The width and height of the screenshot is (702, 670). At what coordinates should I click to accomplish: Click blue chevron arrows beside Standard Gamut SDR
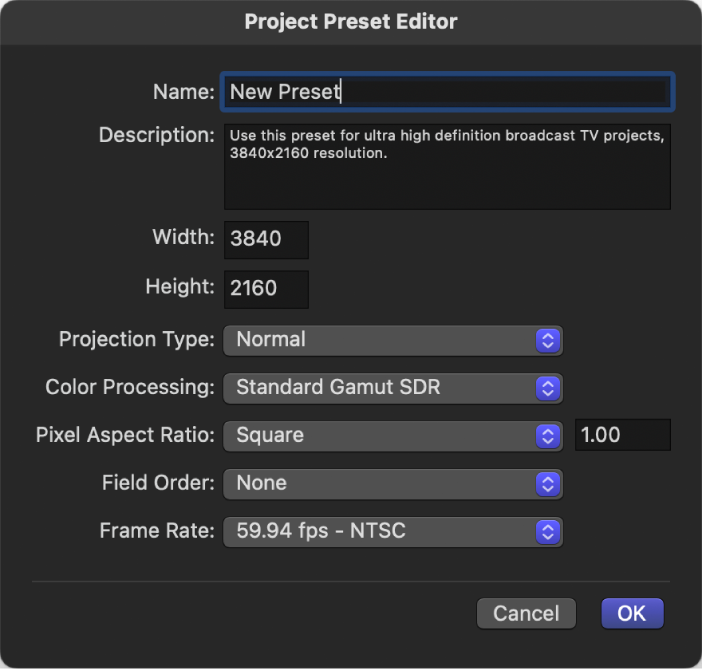[x=547, y=387]
